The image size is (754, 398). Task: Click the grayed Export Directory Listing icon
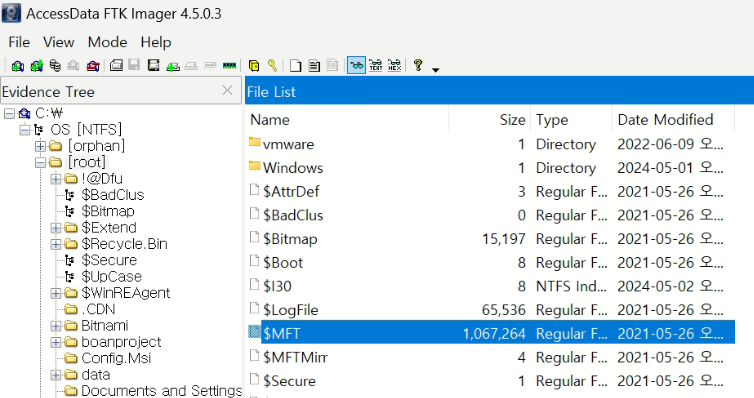332,65
